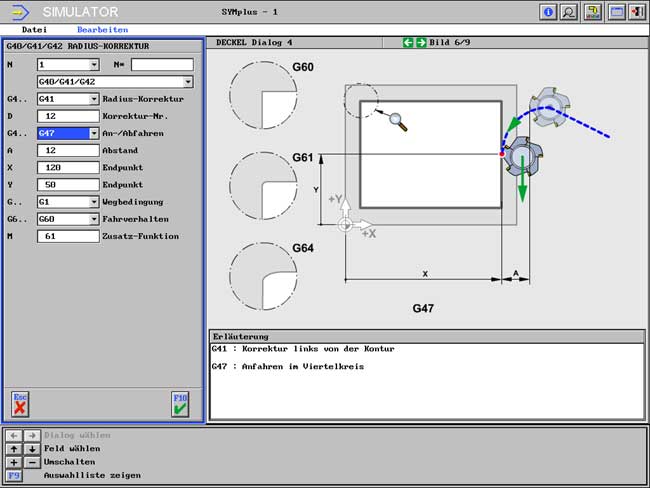650x488 pixels.
Task: Click the magnifier icon in the diagram
Action: [x=398, y=122]
